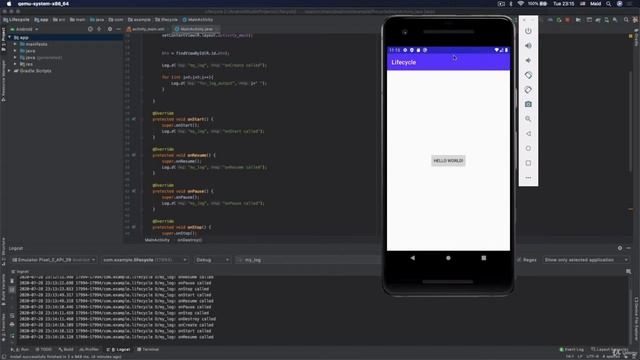Open the Event Log button in status bar
640x360 pixels.
tap(571, 349)
